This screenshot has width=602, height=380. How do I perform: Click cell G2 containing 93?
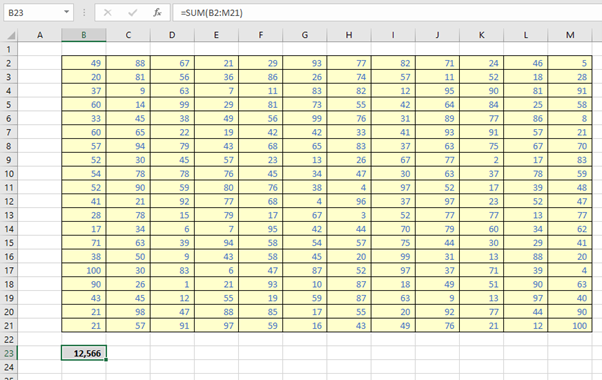pyautogui.click(x=305, y=63)
